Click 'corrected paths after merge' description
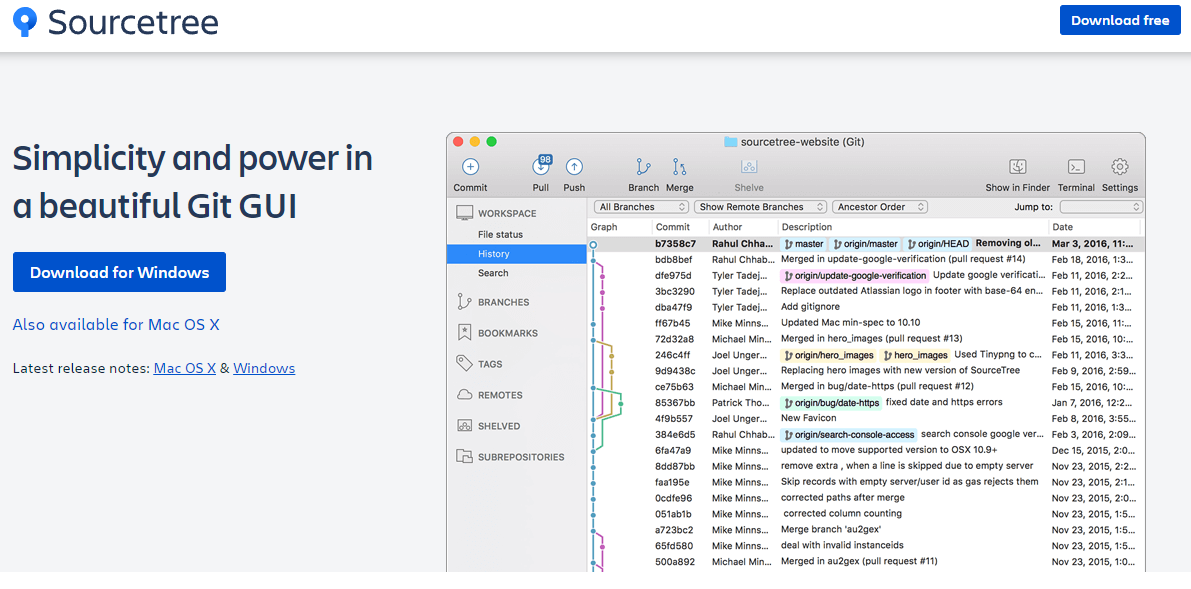 [x=842, y=498]
